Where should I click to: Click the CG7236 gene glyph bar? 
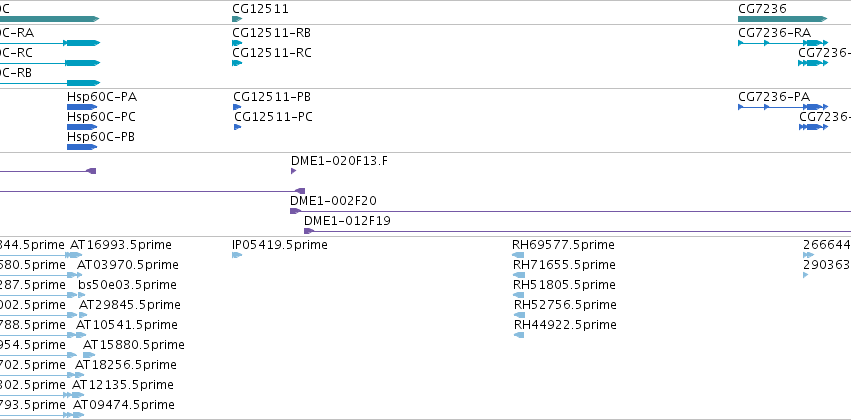pos(783,19)
